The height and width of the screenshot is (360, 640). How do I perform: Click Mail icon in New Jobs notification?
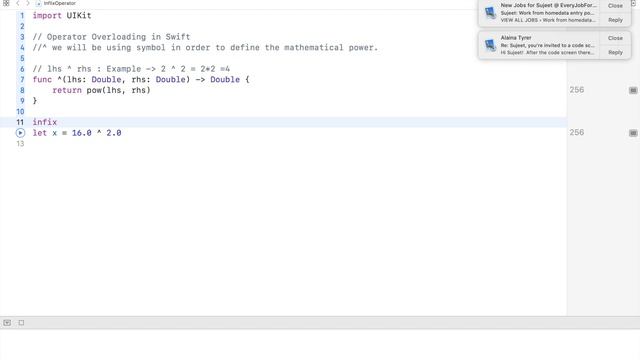click(x=490, y=13)
